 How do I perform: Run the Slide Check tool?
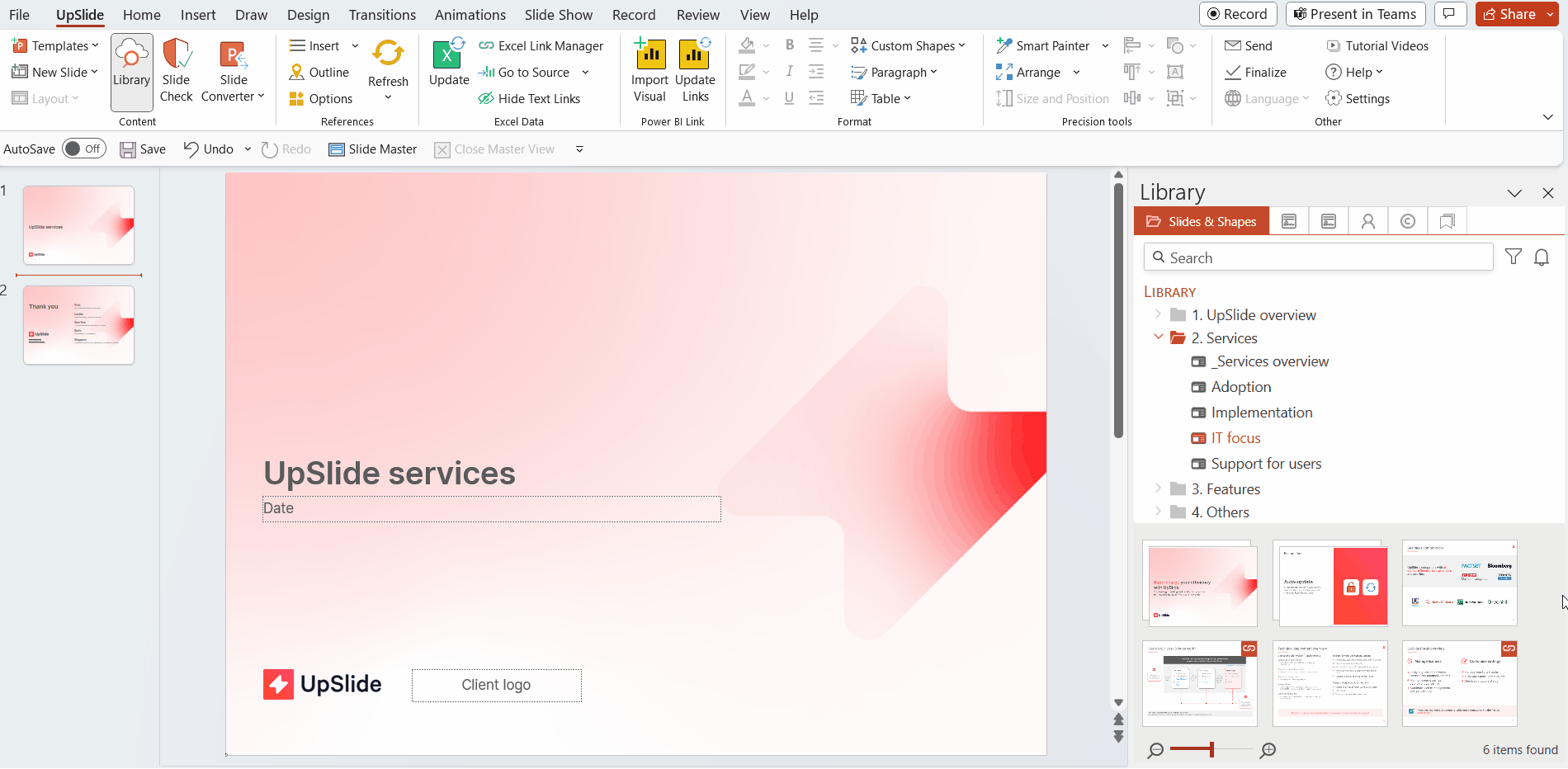pos(176,73)
